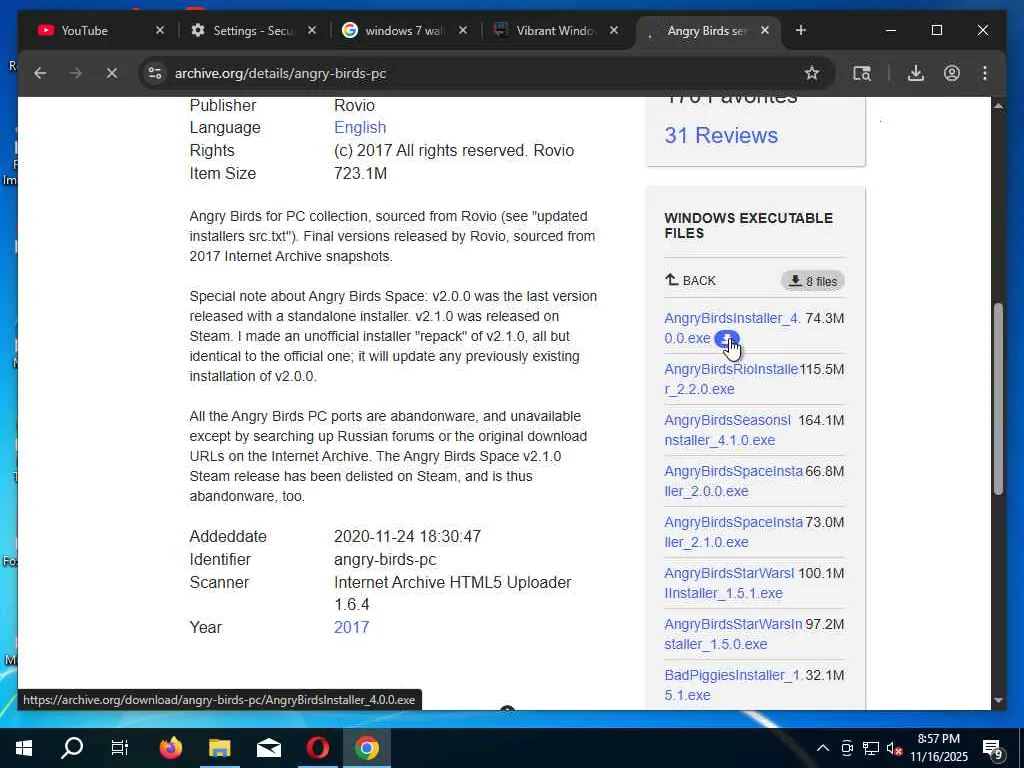Close the Vibrant Windows tab

click(x=614, y=30)
